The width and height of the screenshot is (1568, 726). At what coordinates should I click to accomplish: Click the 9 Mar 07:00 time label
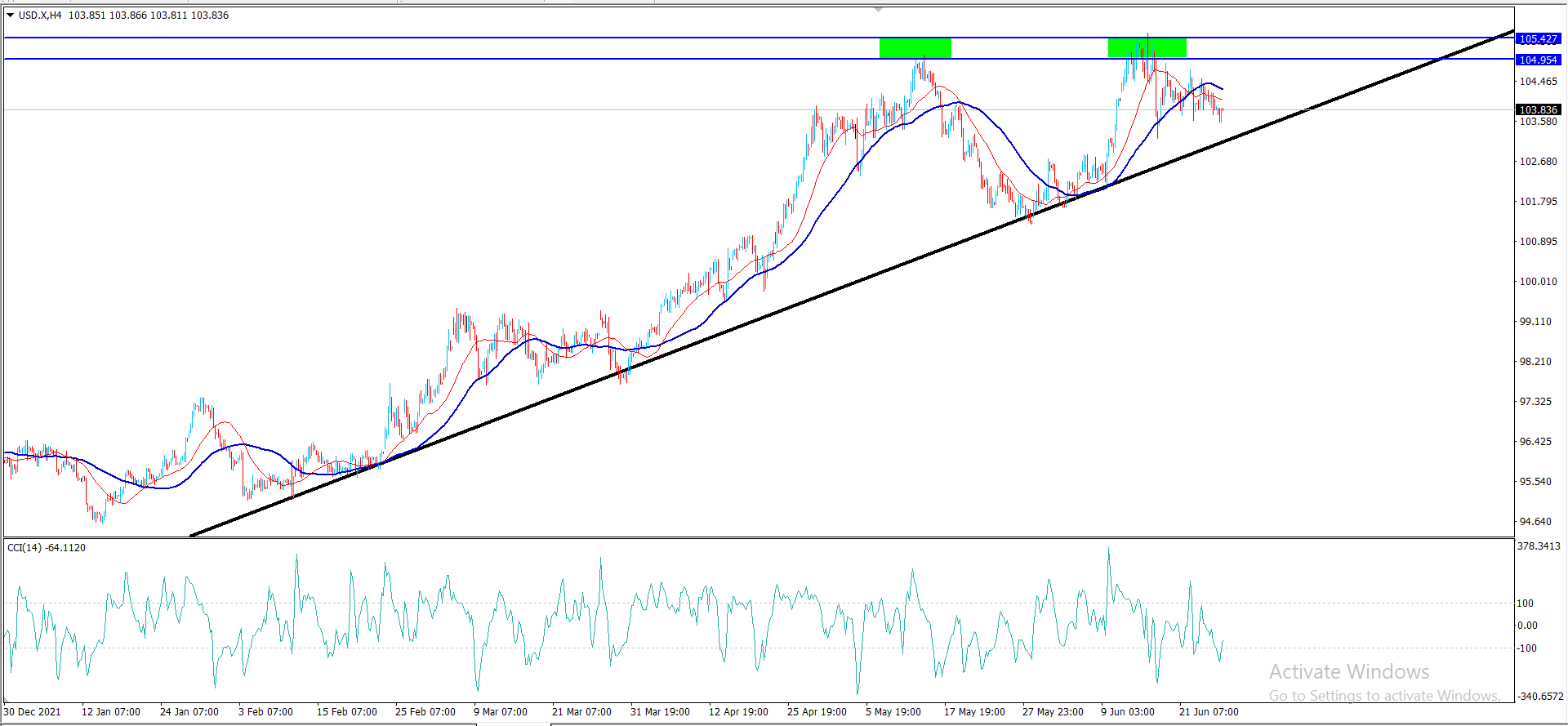[501, 712]
